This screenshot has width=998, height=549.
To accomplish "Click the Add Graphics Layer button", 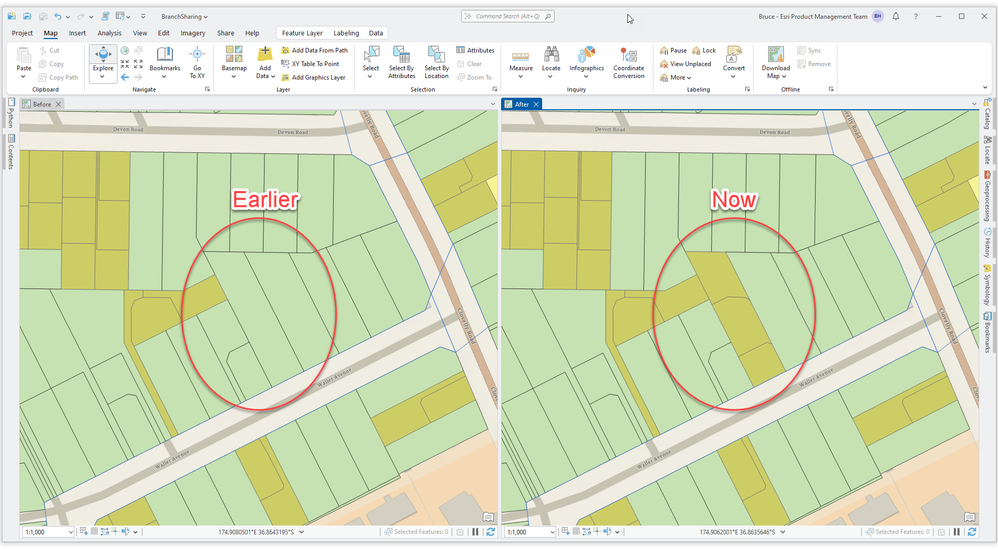I will click(x=313, y=78).
